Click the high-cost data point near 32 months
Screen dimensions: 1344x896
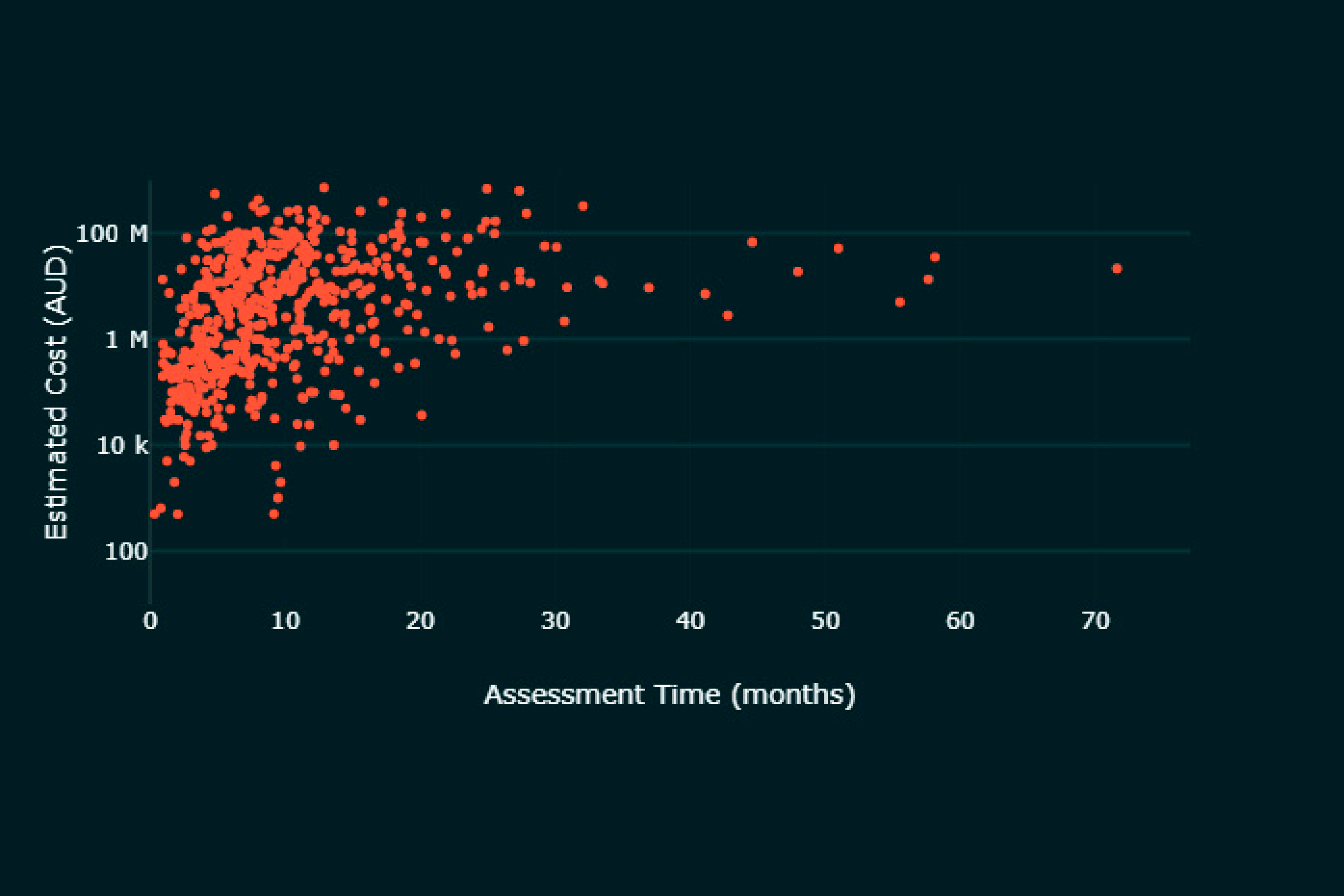coord(583,206)
